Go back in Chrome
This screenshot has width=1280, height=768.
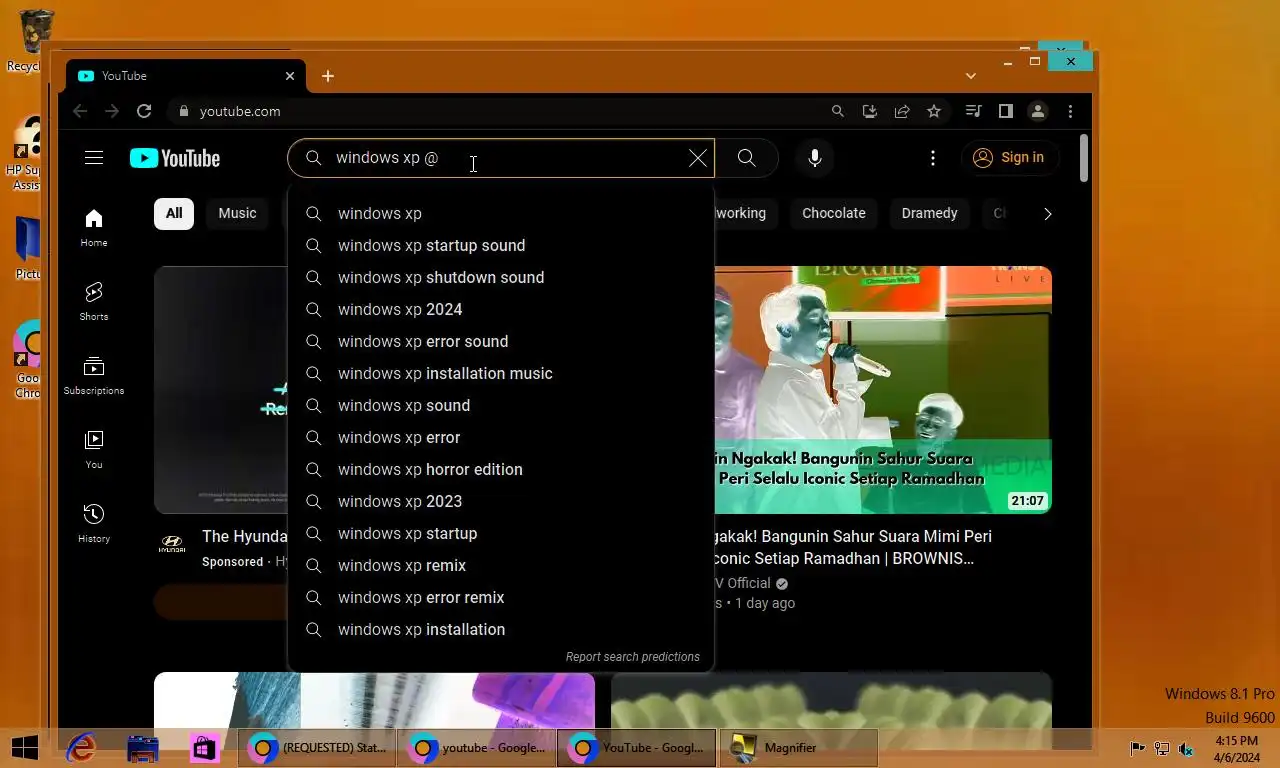80,111
